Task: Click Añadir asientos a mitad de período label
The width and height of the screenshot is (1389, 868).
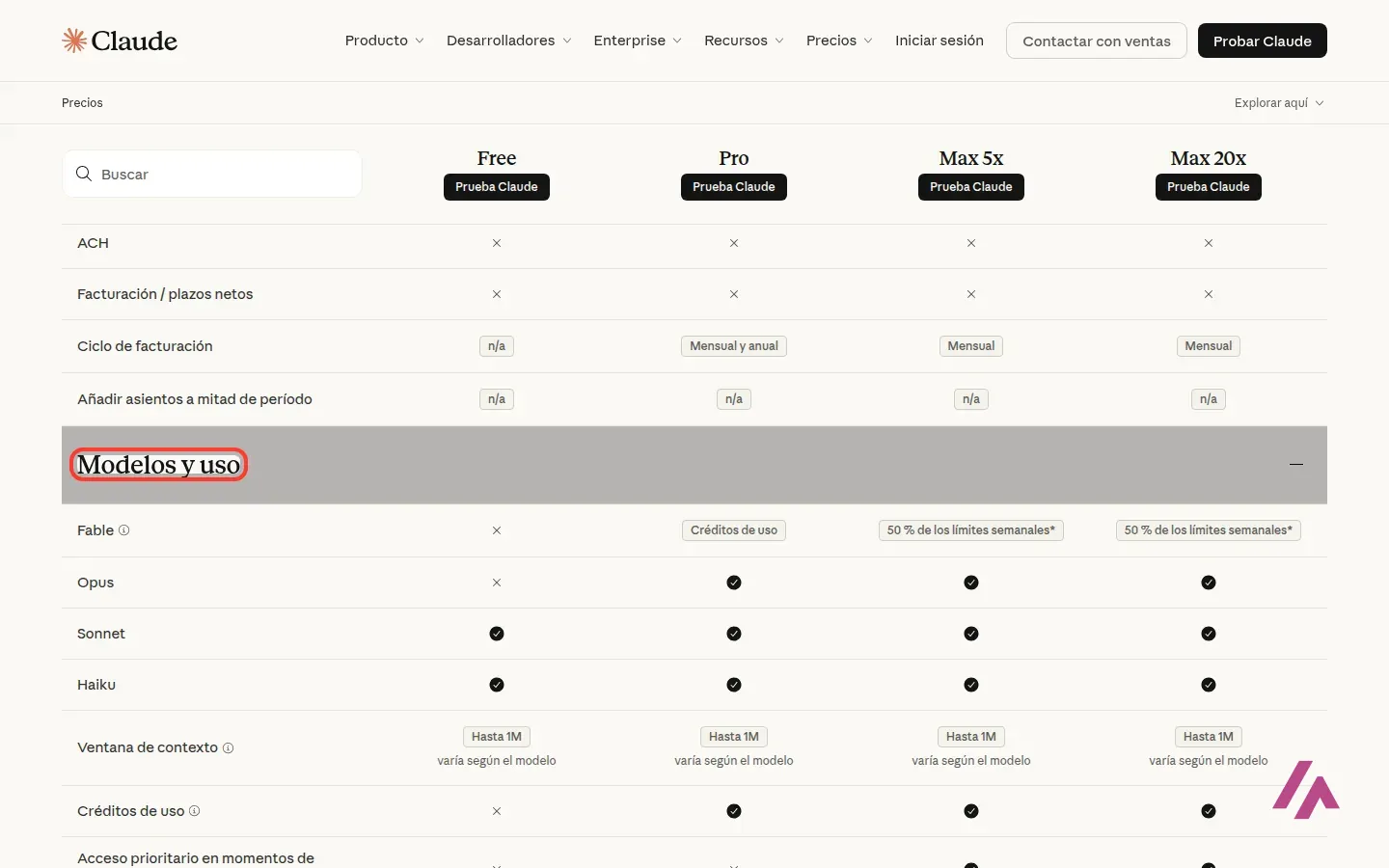Action: pos(195,399)
